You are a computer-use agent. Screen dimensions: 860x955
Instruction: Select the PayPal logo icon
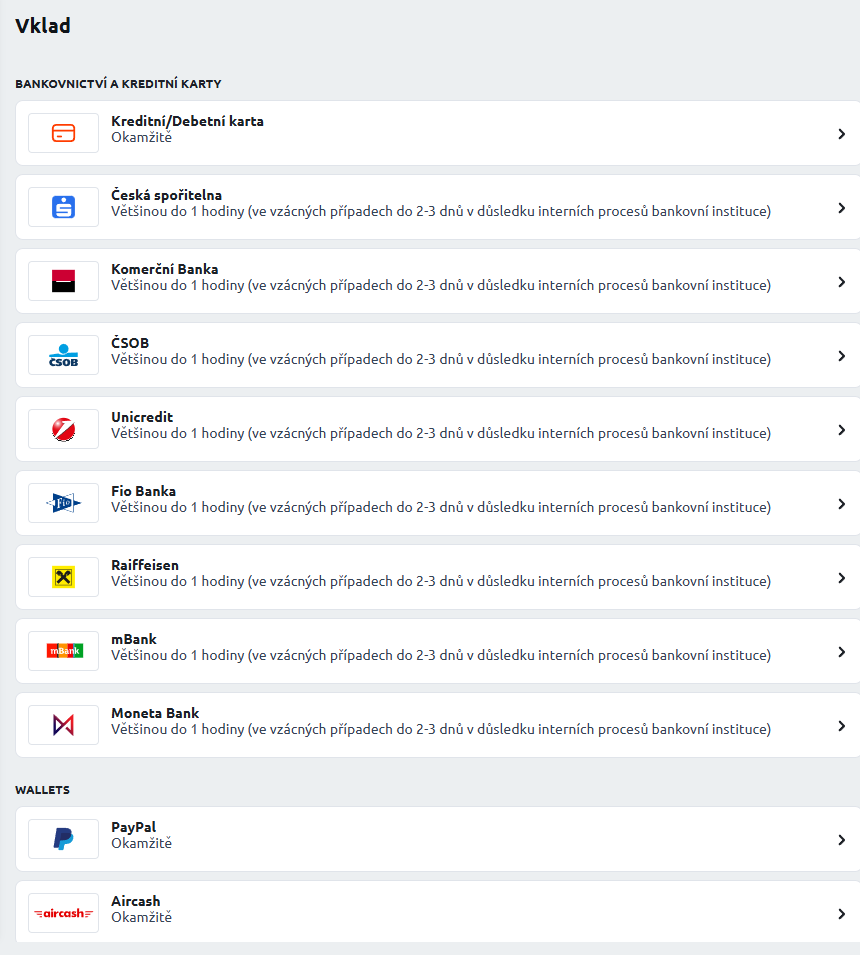coord(63,839)
